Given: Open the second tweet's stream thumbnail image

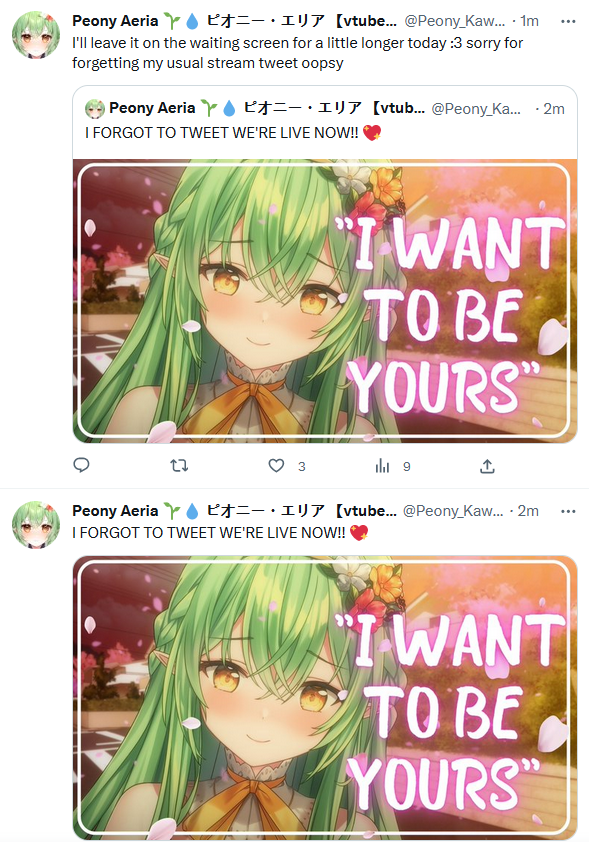Looking at the screenshot, I should coord(325,698).
